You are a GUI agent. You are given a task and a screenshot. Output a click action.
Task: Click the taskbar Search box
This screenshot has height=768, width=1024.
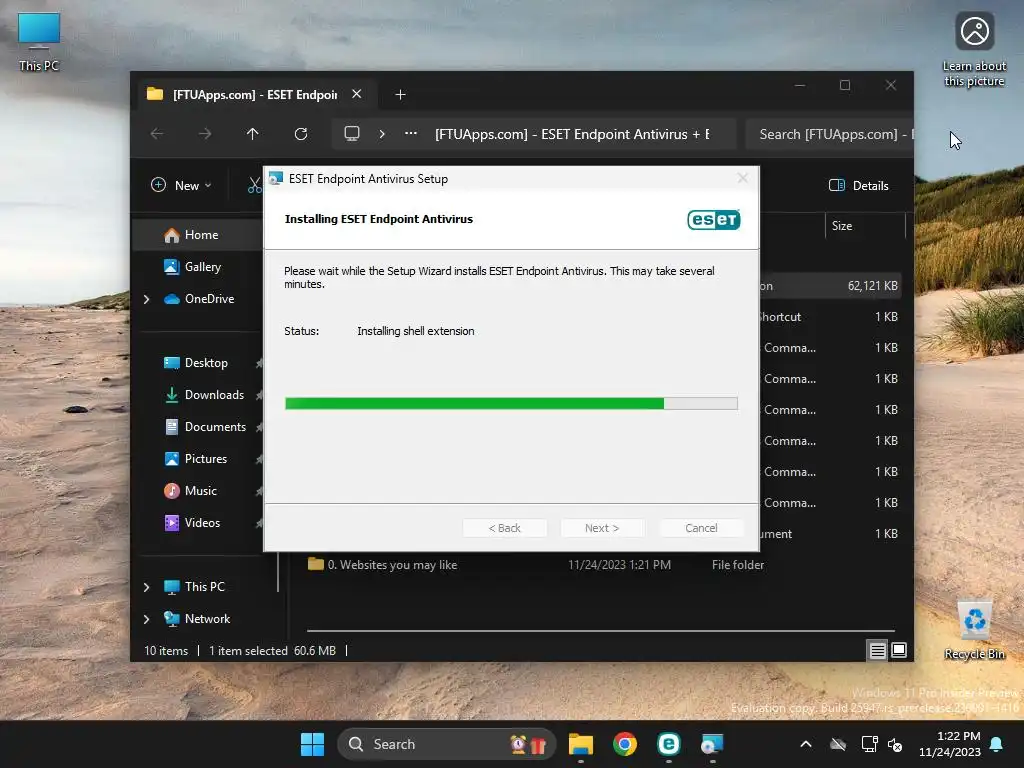pos(447,744)
